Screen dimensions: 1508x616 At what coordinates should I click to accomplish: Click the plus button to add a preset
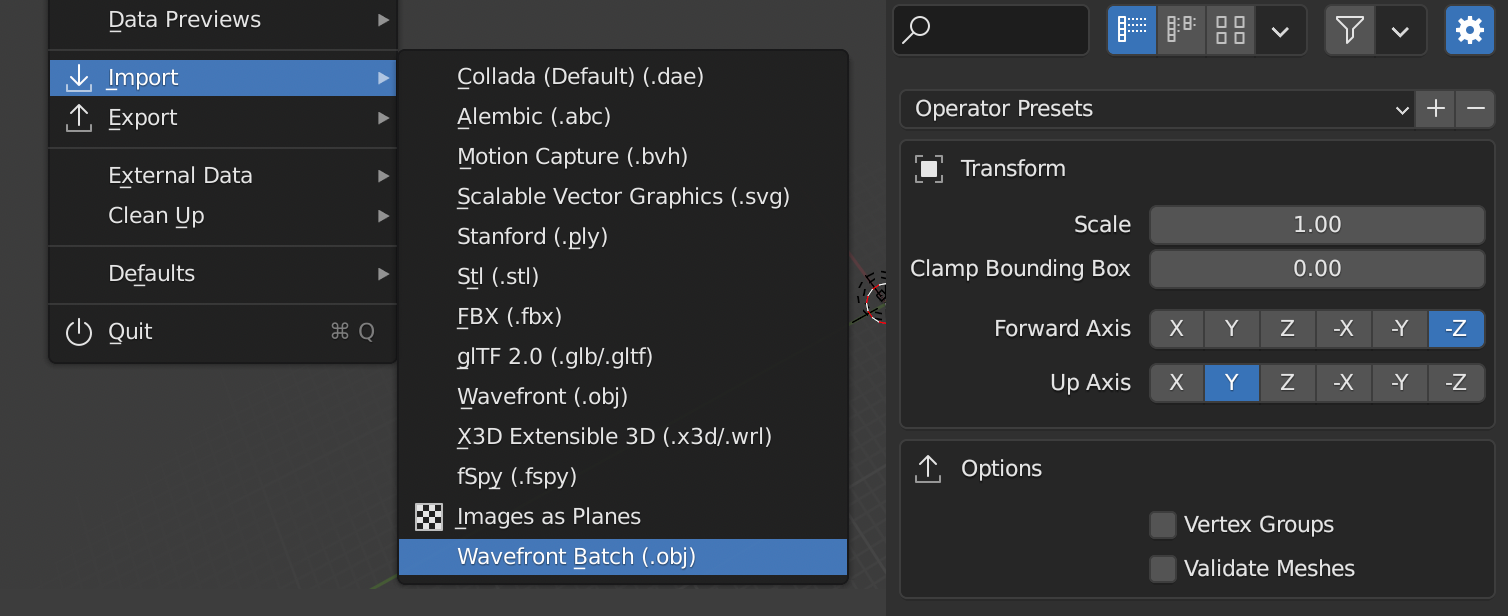tap(1434, 109)
